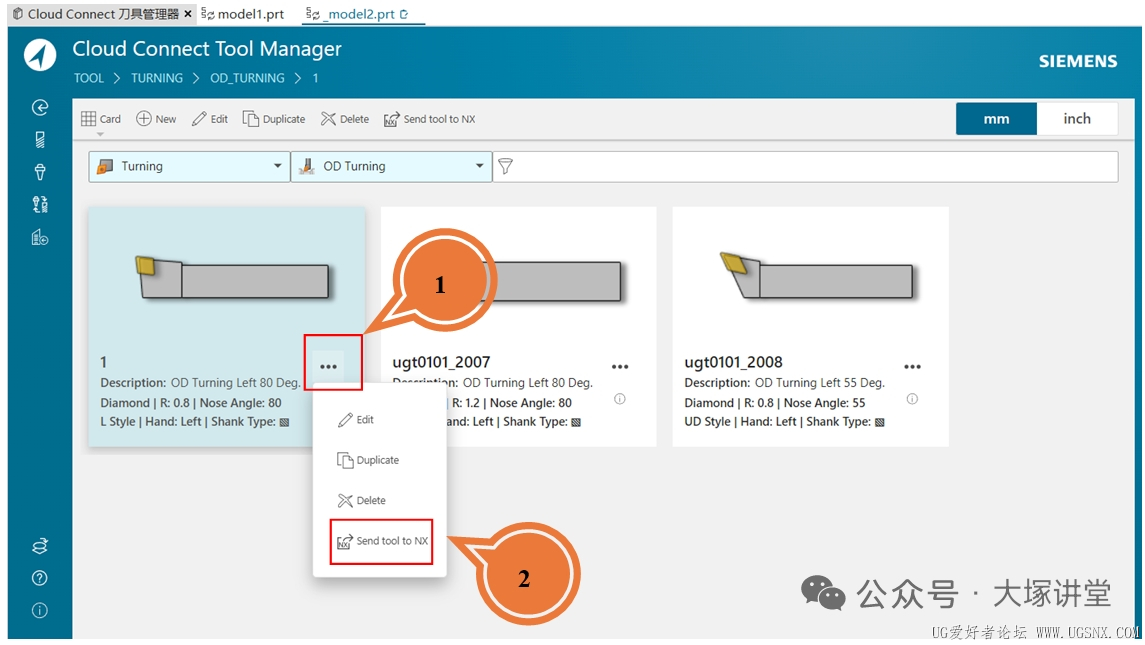Image resolution: width=1145 pixels, height=645 pixels.
Task: Click 'OD Turning Left 55 Deg.' description
Action: (820, 383)
